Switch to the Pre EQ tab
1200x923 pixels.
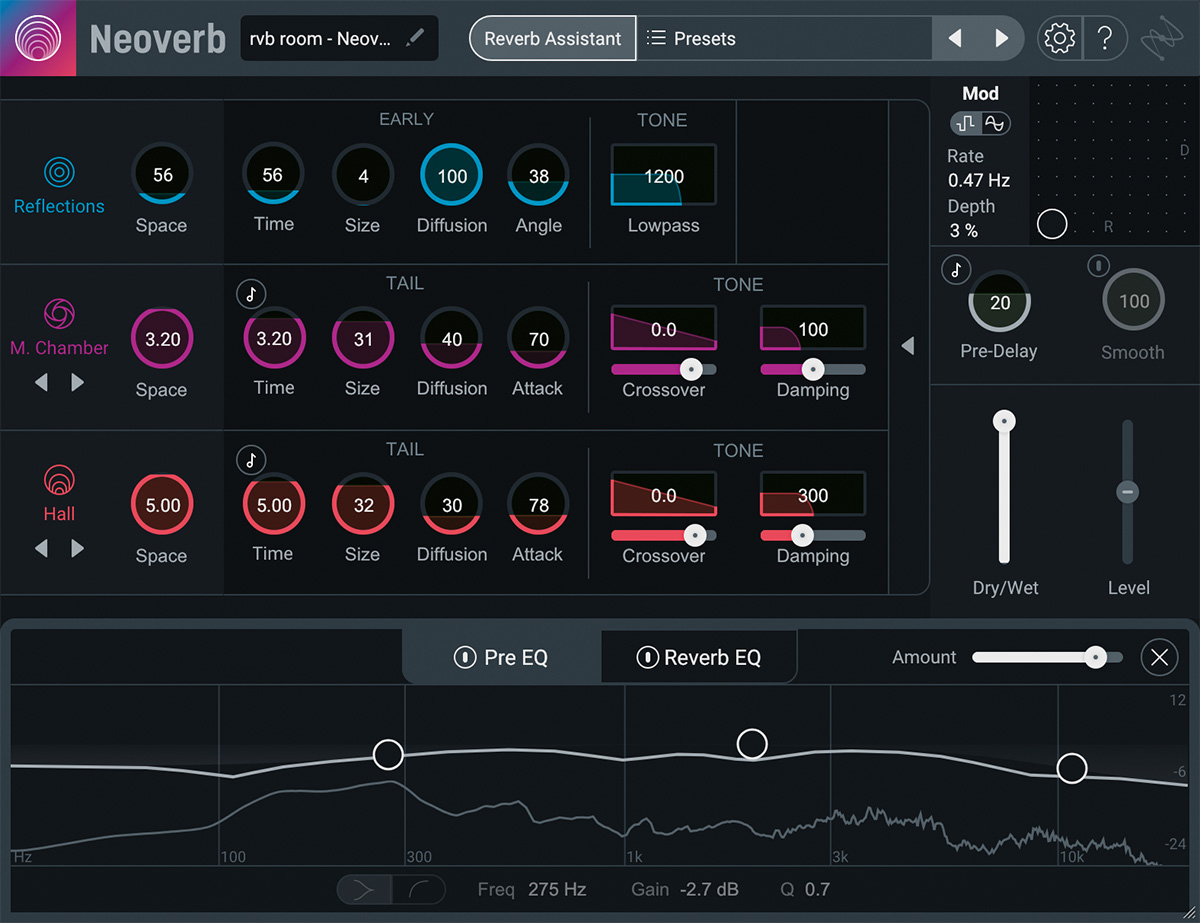coord(501,658)
